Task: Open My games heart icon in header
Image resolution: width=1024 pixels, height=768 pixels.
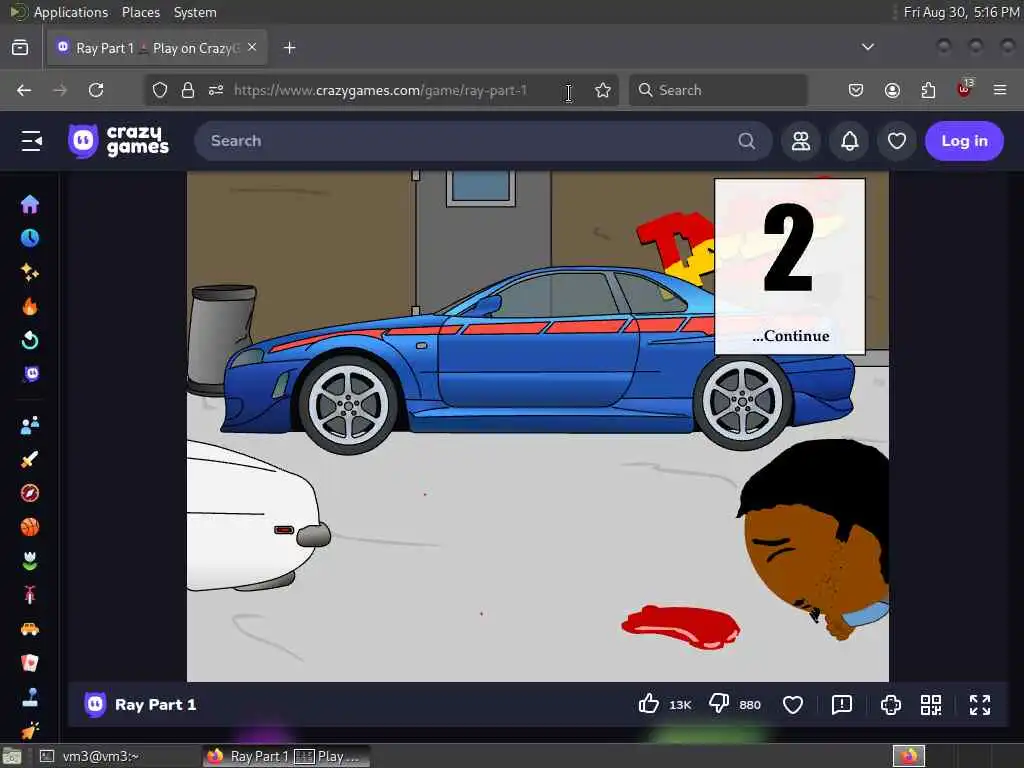Action: (897, 141)
